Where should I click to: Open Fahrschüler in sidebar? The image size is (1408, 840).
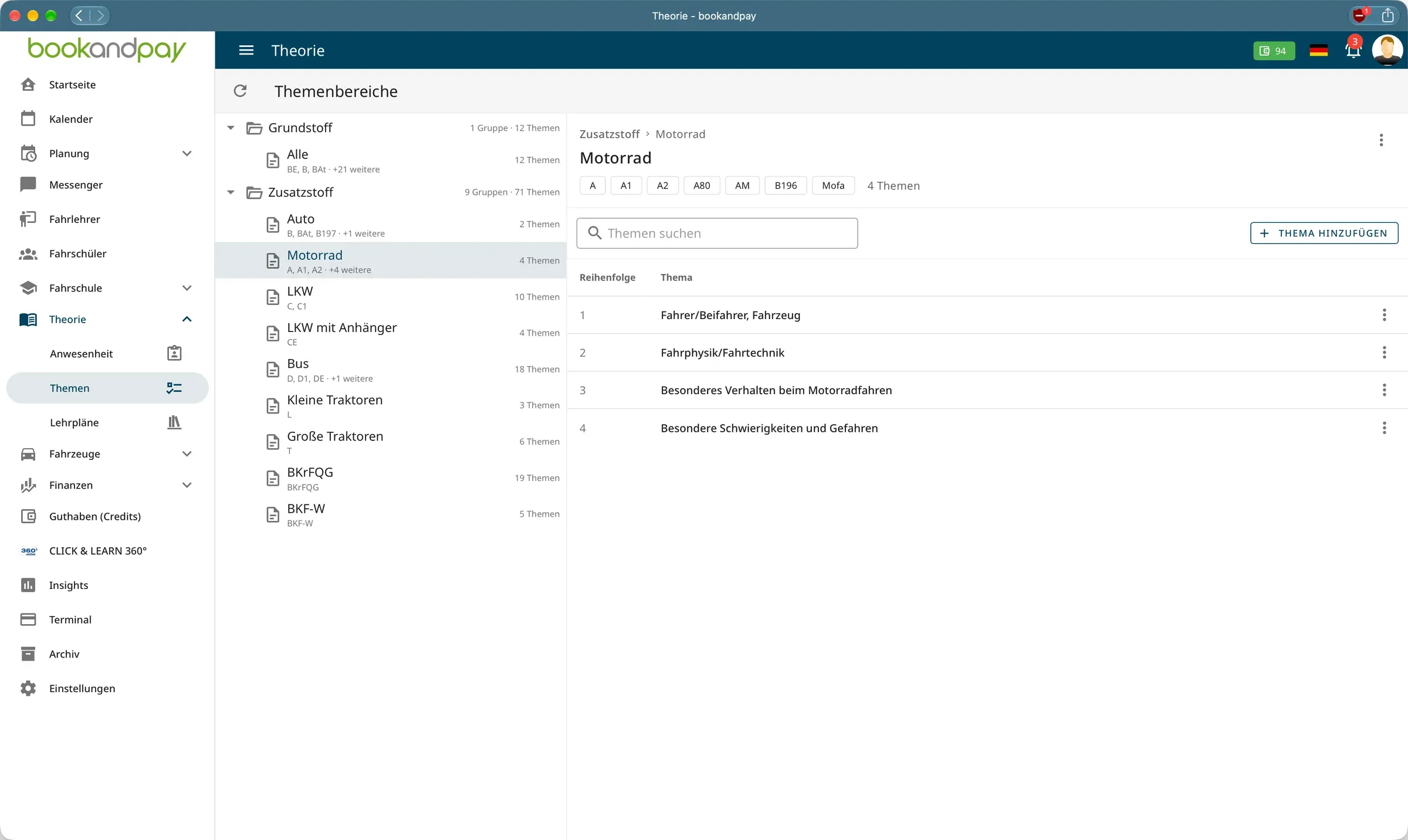pos(107,254)
